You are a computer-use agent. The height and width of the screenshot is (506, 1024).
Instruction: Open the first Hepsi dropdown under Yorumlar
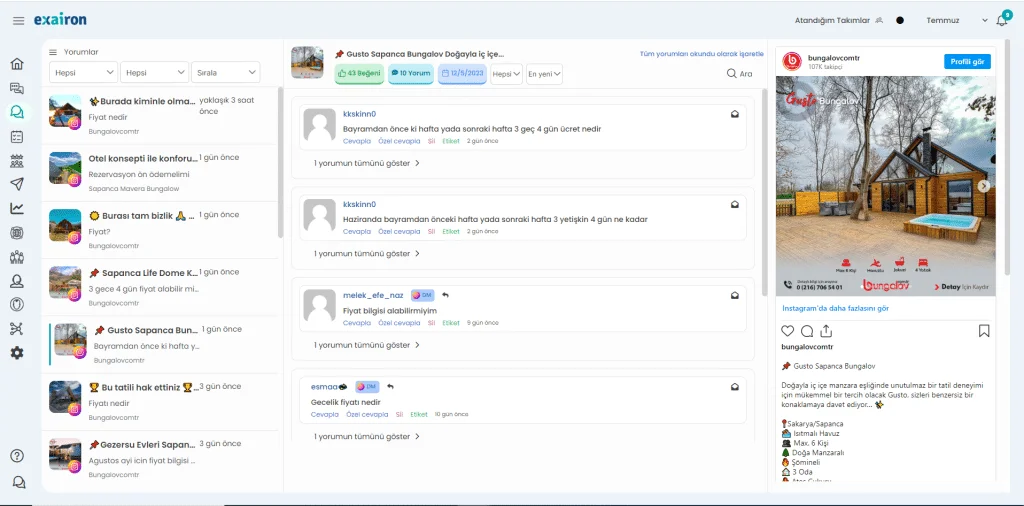[84, 72]
